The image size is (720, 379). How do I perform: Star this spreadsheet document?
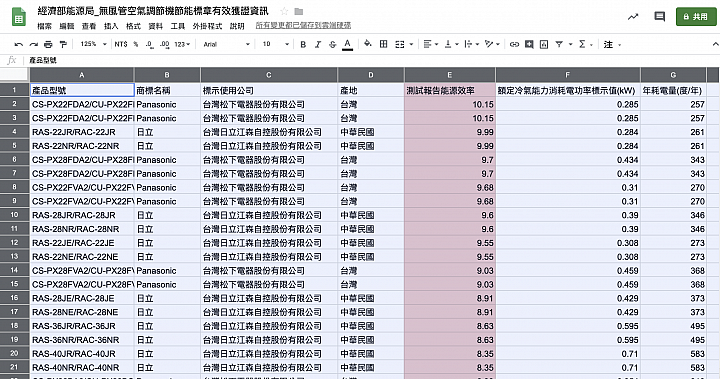click(284, 11)
